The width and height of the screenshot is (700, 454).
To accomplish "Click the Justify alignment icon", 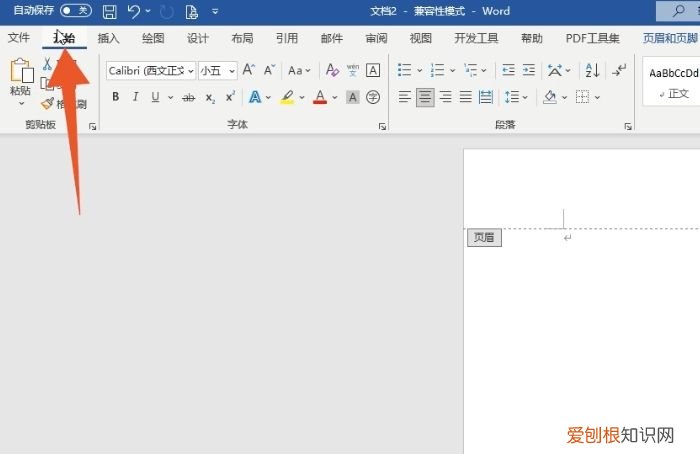I will coord(466,97).
